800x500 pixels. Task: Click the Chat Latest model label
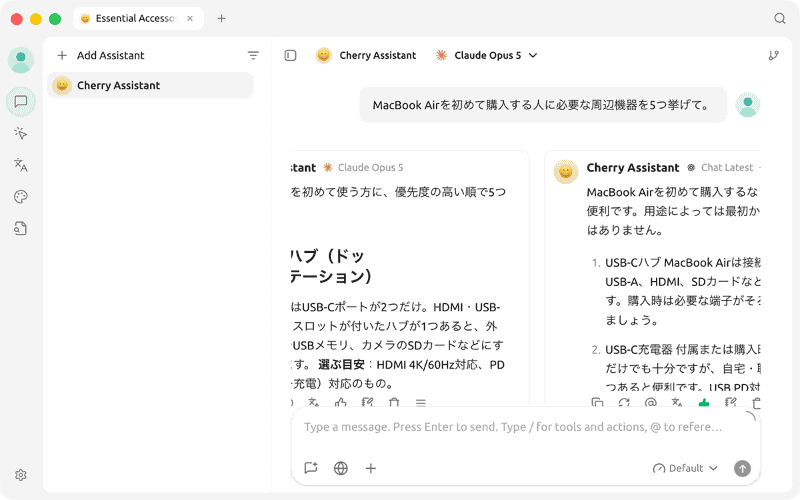727,167
